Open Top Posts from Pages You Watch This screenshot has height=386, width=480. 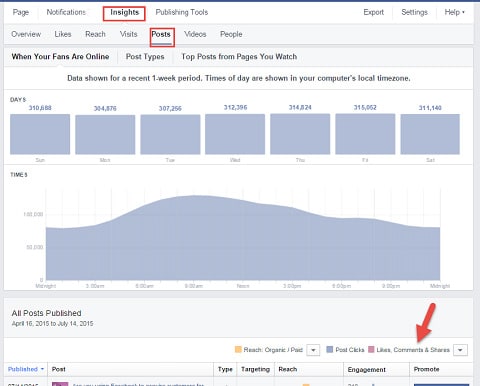(239, 57)
